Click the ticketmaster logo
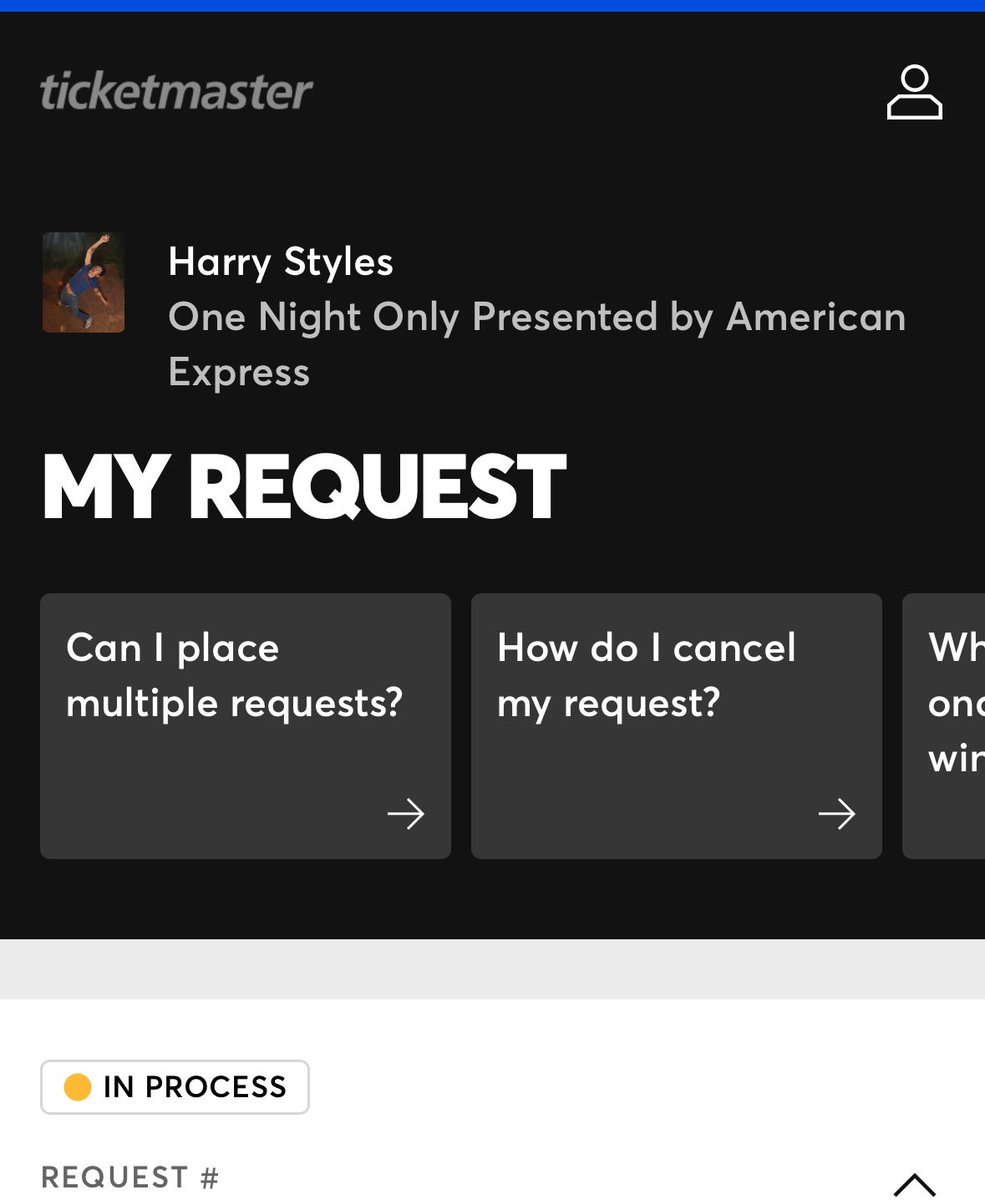The width and height of the screenshot is (985, 1200). tap(176, 92)
